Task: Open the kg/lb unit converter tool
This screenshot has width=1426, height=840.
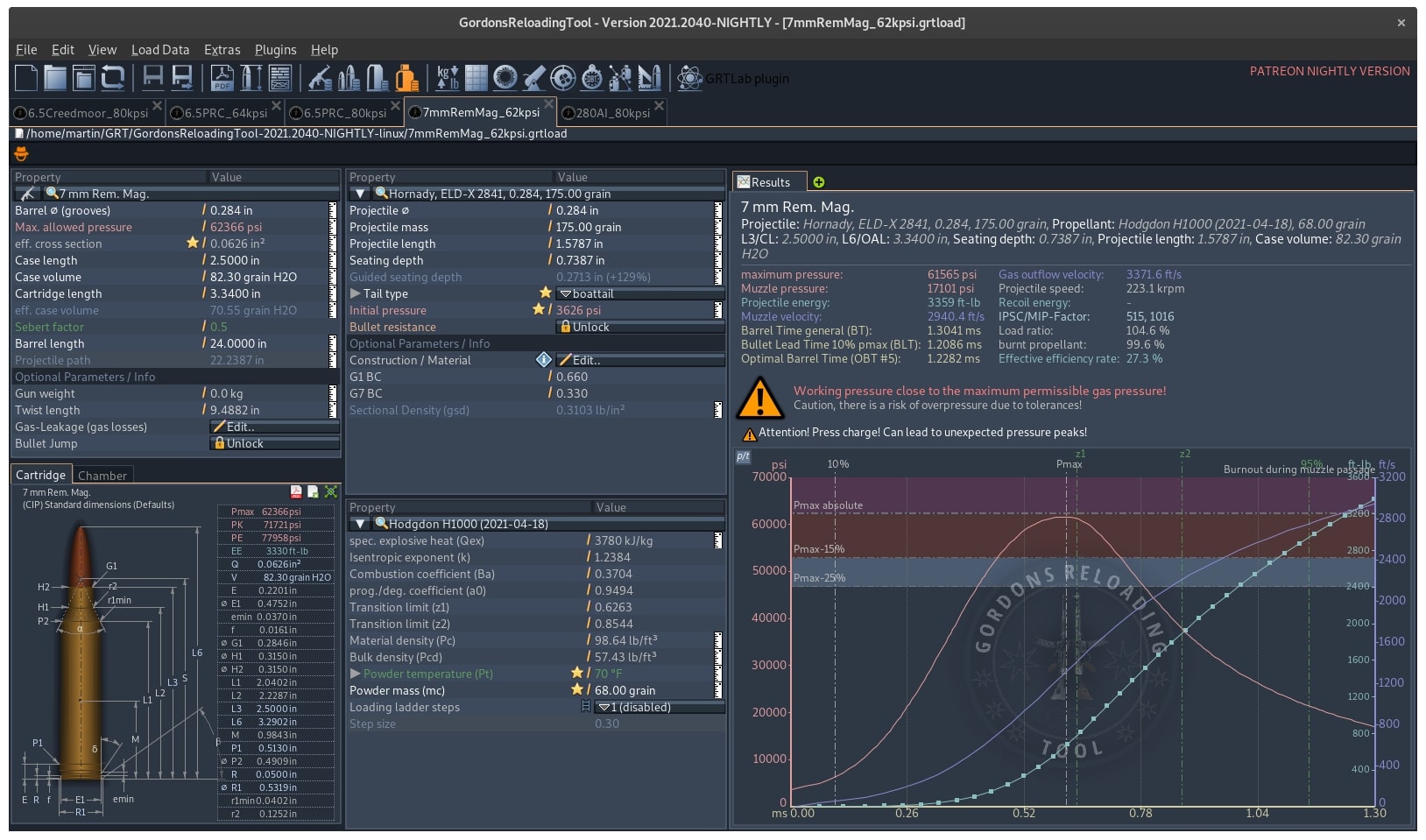Action: click(x=448, y=78)
